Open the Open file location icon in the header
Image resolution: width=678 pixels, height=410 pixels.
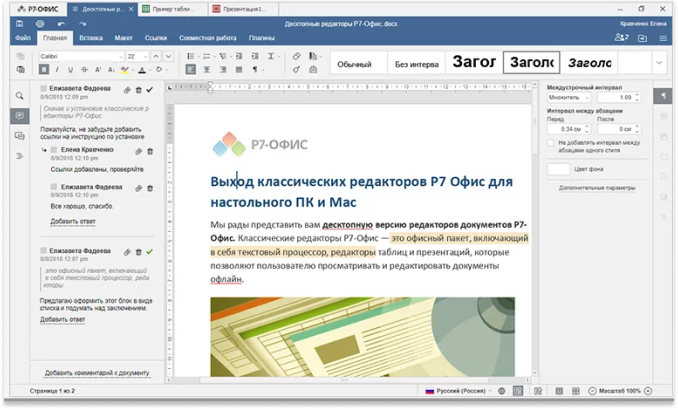643,38
